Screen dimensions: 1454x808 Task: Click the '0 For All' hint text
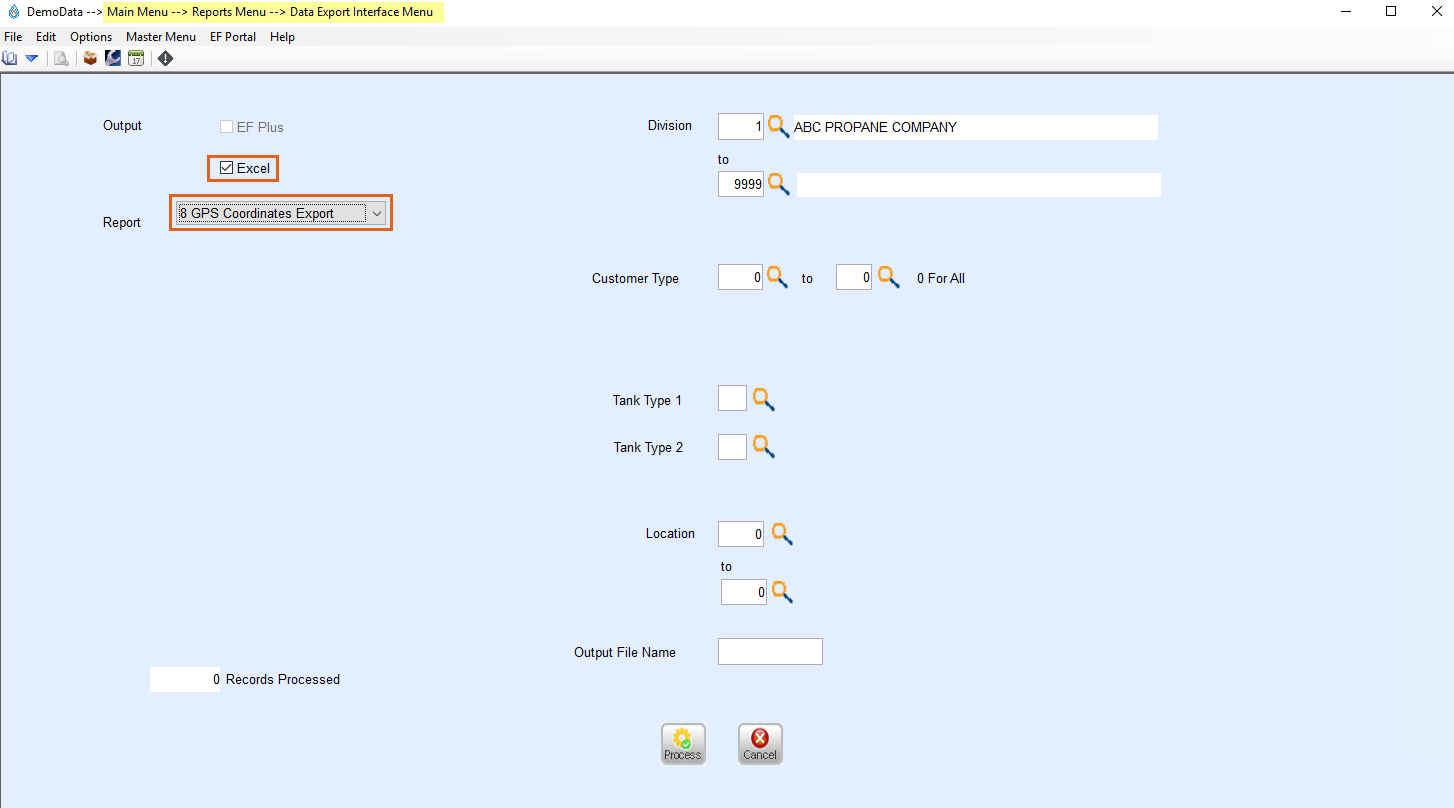[941, 278]
